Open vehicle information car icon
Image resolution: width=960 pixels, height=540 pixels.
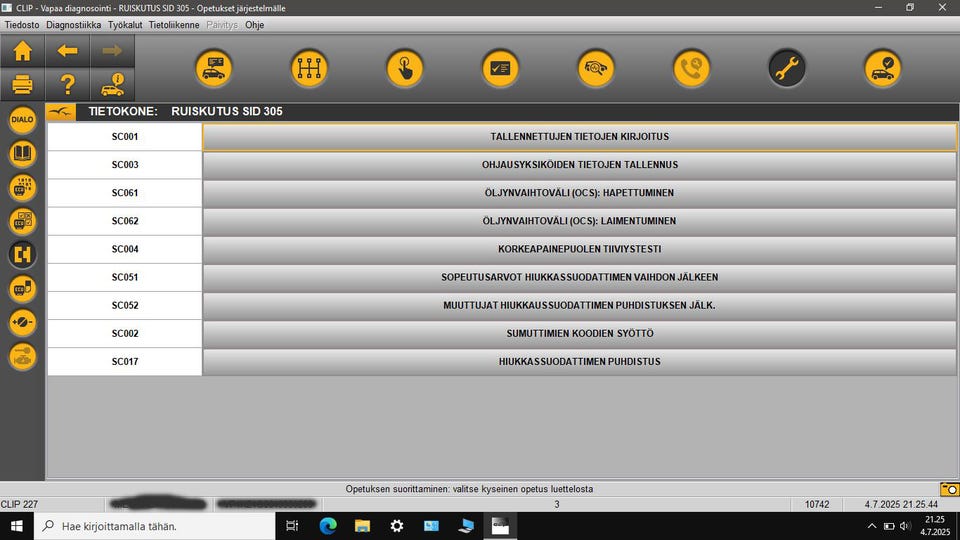(x=112, y=84)
